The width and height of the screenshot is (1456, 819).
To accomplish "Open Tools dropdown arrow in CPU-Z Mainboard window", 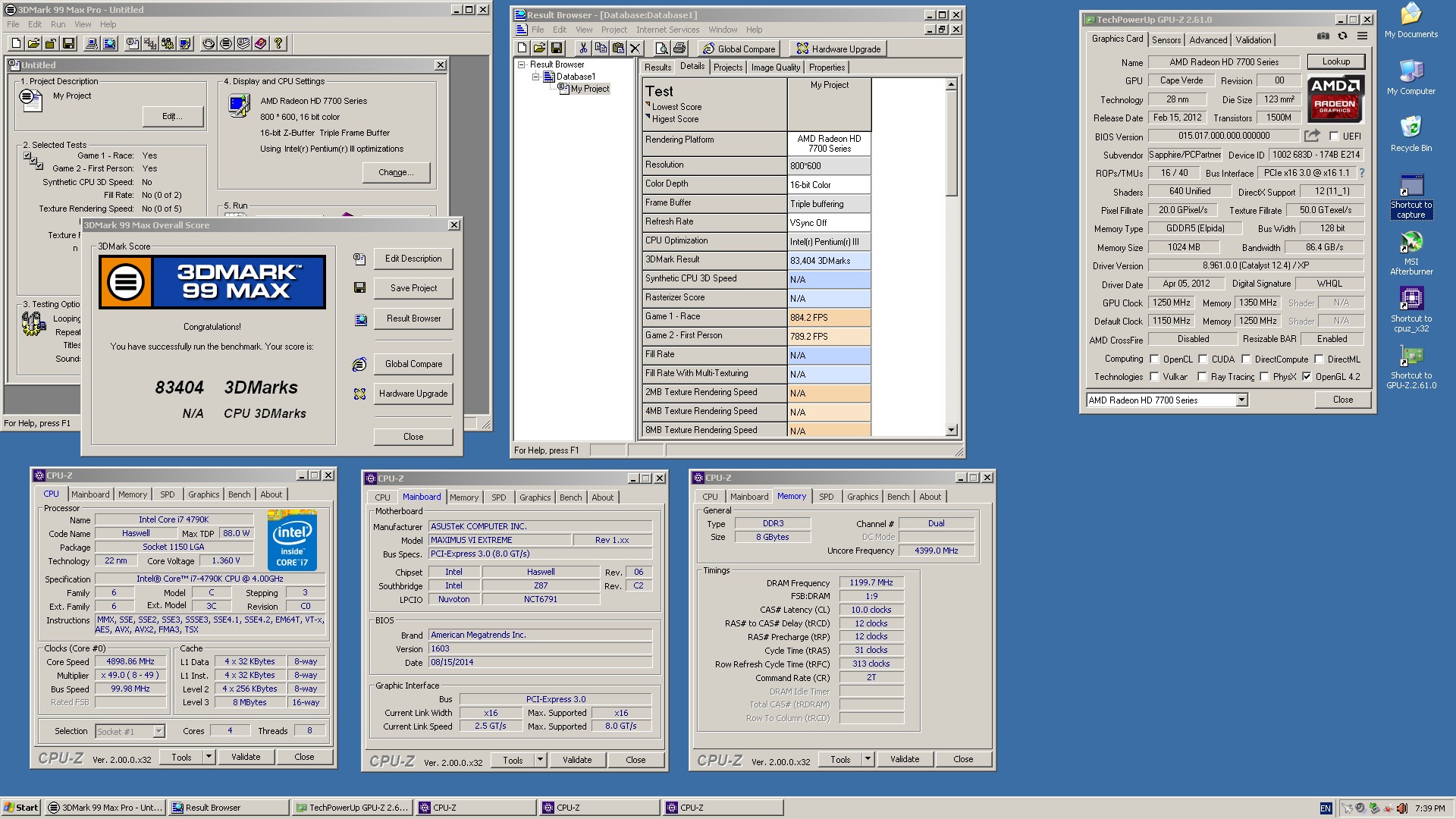I will pos(540,760).
